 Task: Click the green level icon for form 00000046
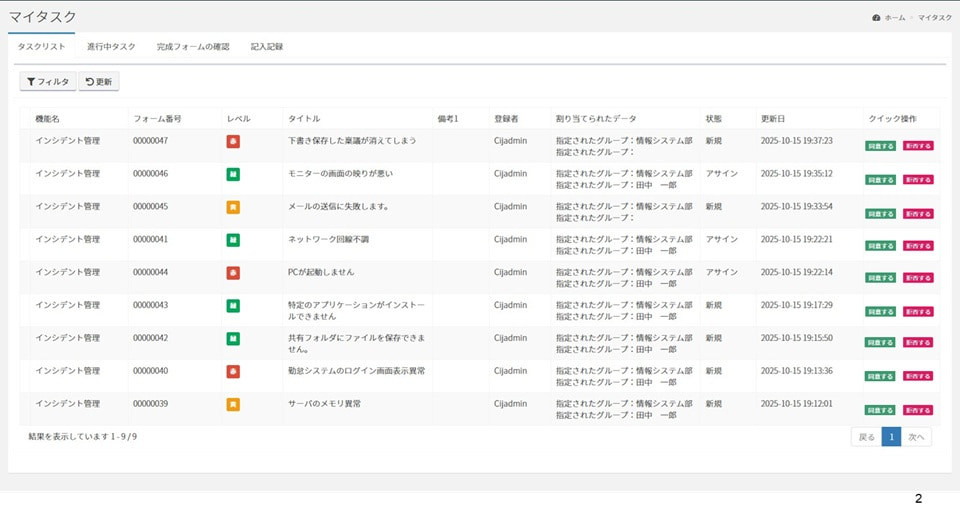233,174
